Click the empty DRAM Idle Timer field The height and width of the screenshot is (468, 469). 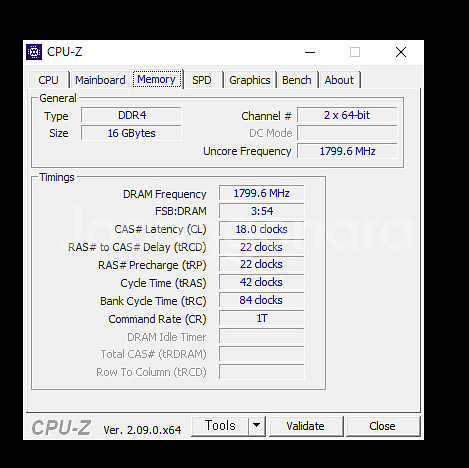tap(262, 336)
